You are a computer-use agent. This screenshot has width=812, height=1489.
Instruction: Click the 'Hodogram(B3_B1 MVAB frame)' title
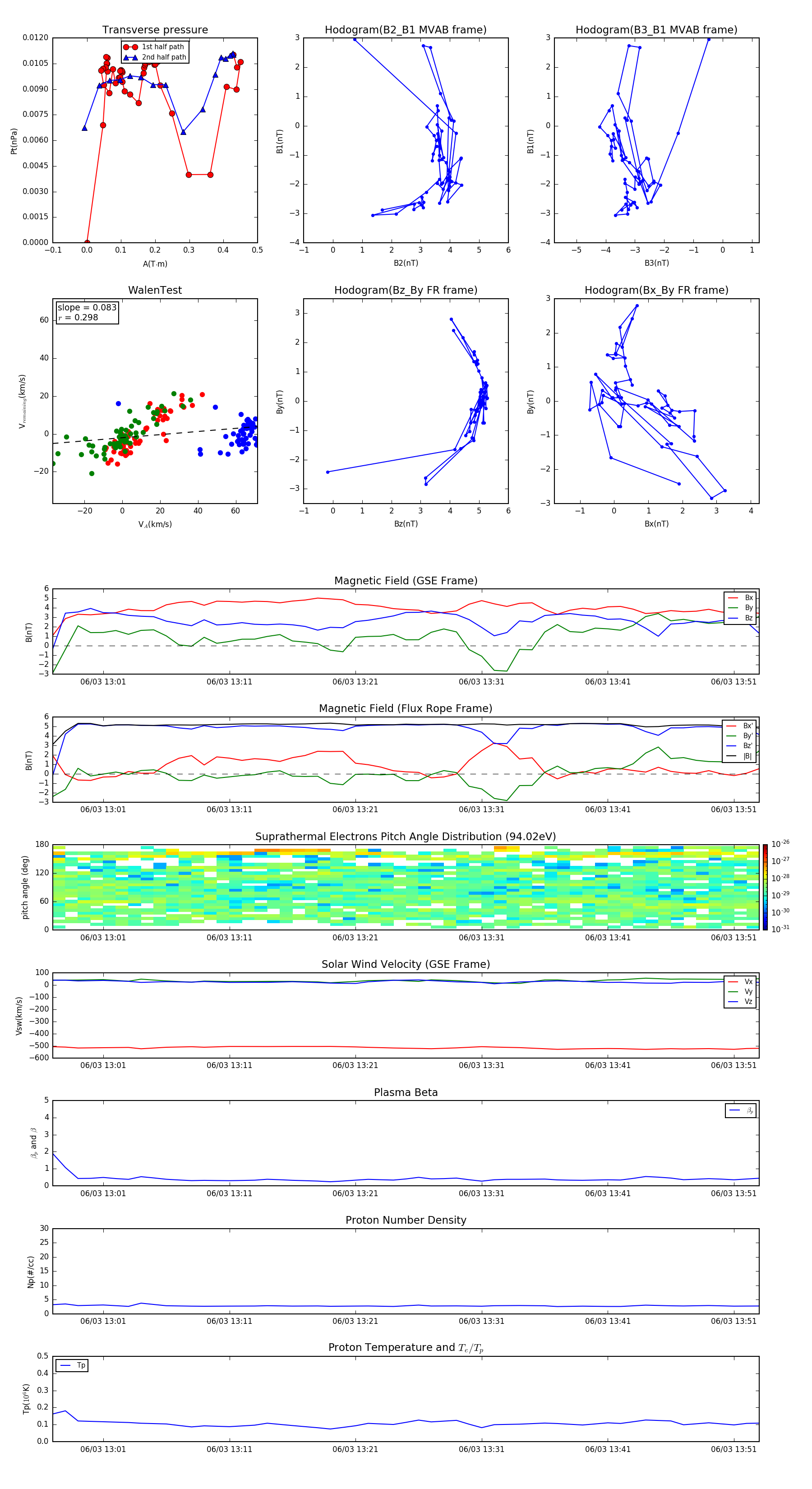(x=656, y=29)
